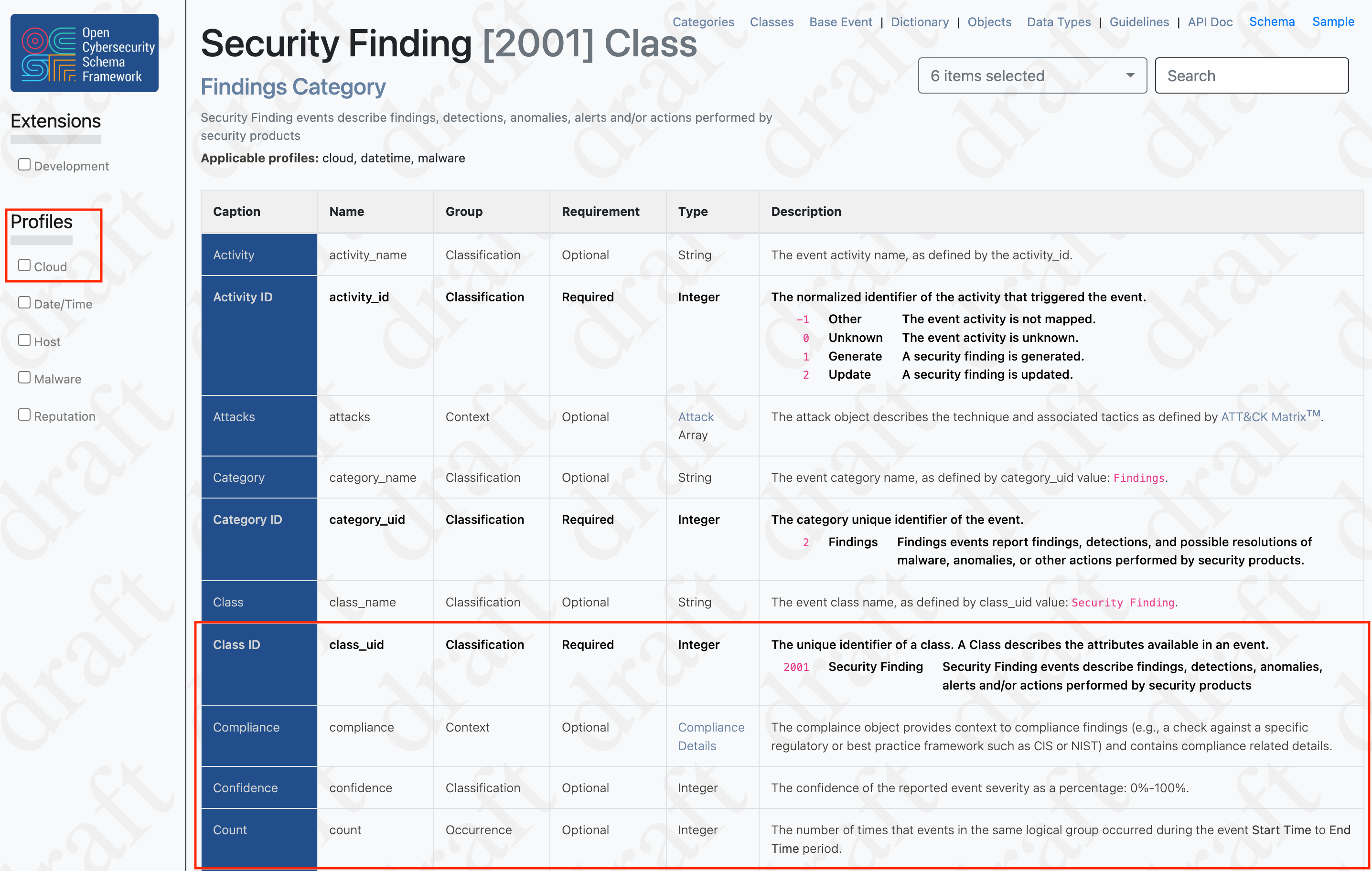This screenshot has width=1372, height=871.
Task: Go to the Objects page
Action: (989, 21)
